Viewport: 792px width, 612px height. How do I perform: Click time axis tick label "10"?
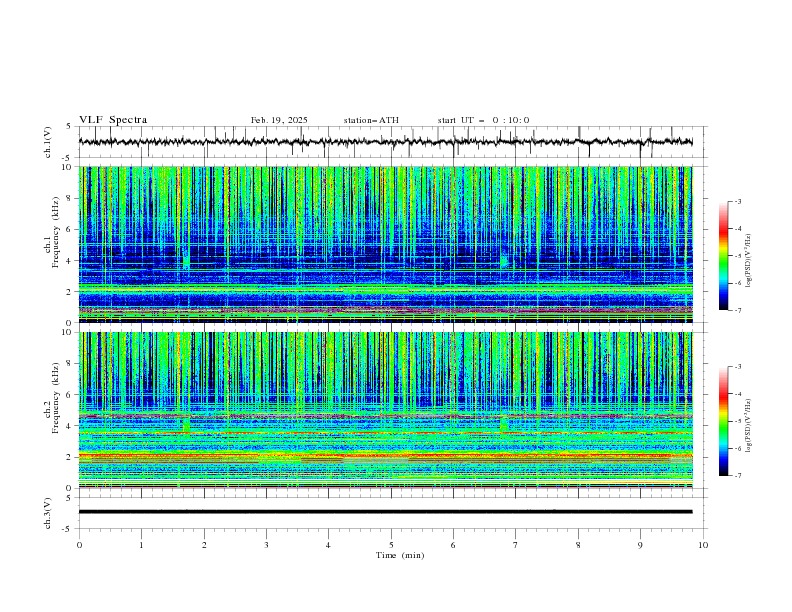click(x=703, y=545)
